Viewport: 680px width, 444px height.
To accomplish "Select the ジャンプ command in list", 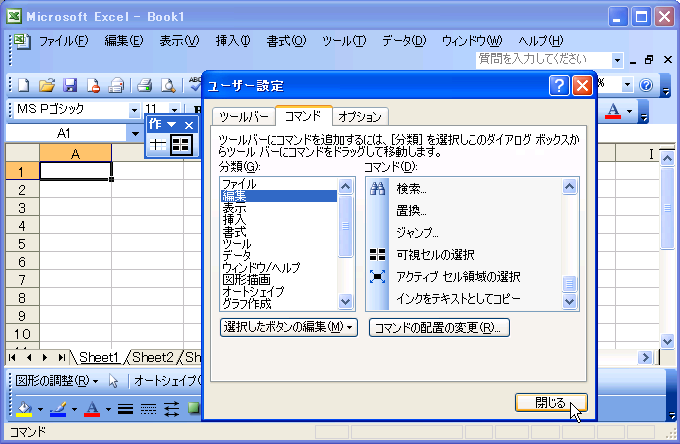I will coord(464,233).
